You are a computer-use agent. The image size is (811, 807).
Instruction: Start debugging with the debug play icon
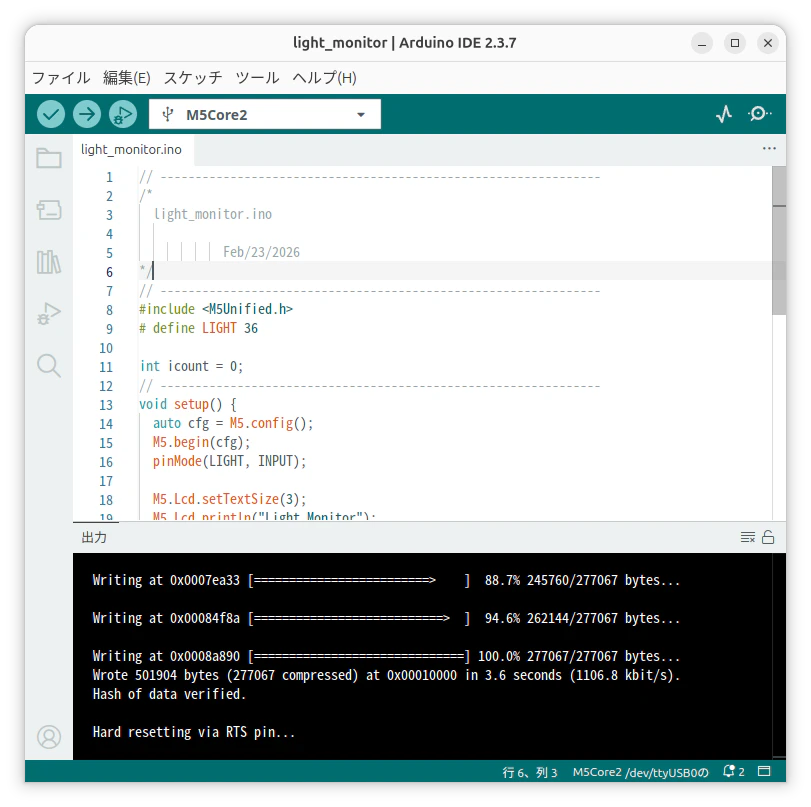[x=123, y=114]
